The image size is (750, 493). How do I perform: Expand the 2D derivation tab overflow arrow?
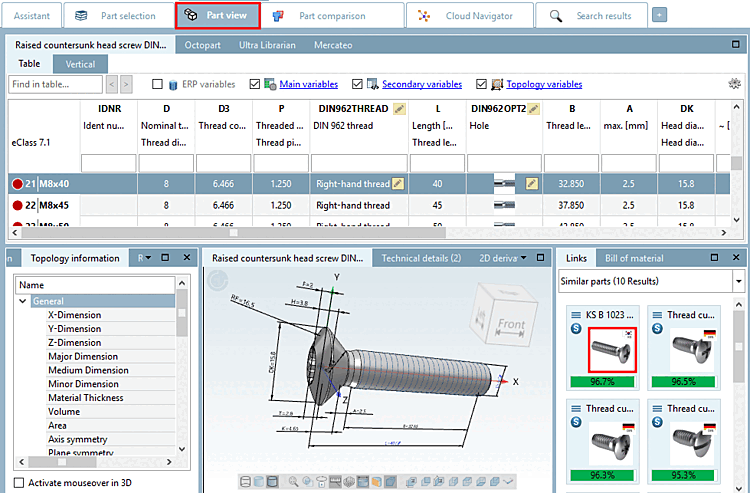(x=522, y=258)
